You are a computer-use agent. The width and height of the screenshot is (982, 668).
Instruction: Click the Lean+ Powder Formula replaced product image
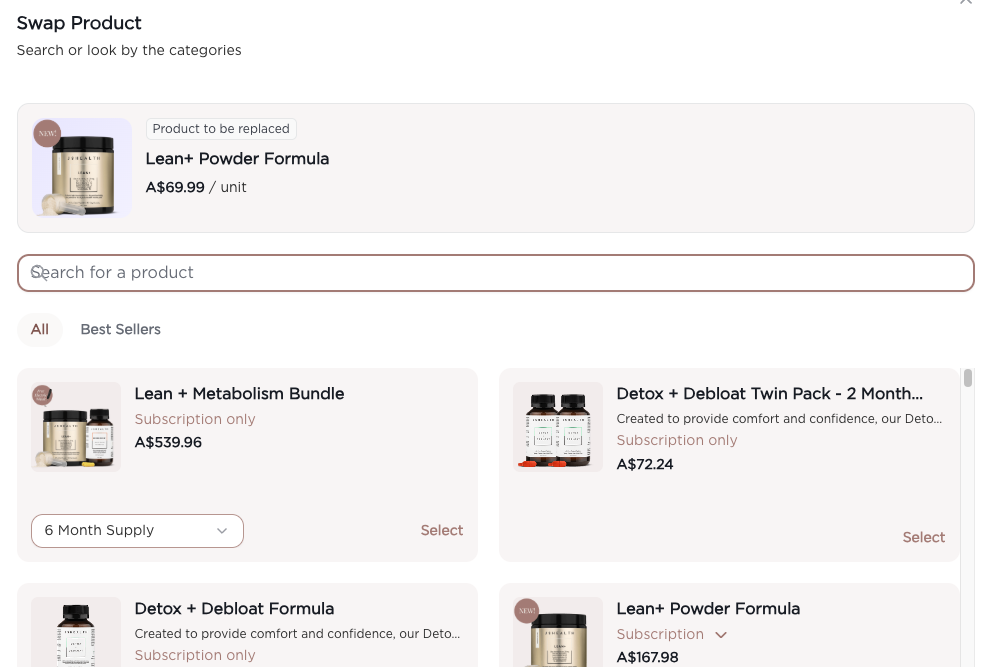point(82,168)
